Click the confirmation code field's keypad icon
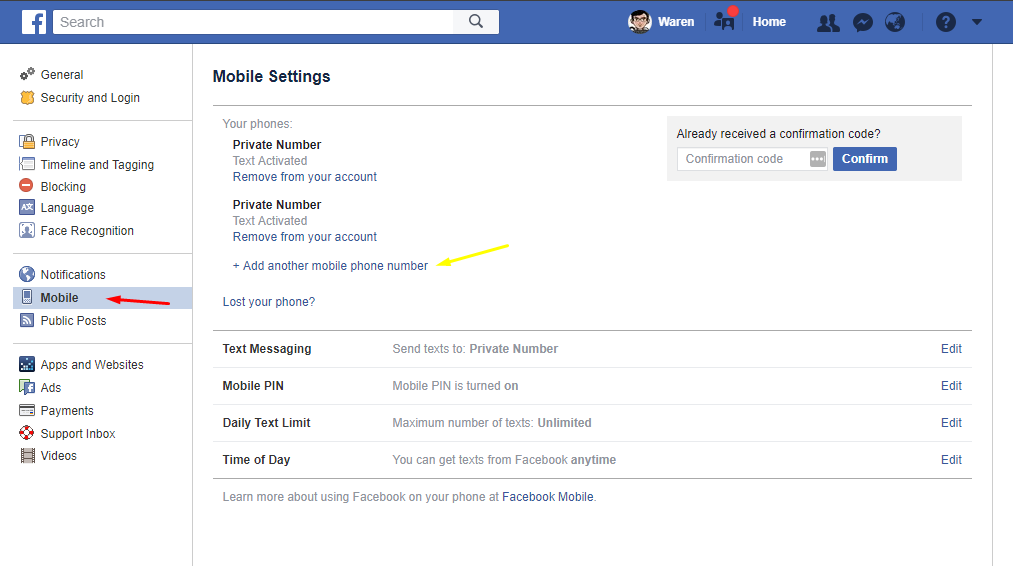The width and height of the screenshot is (1013, 566). (817, 159)
